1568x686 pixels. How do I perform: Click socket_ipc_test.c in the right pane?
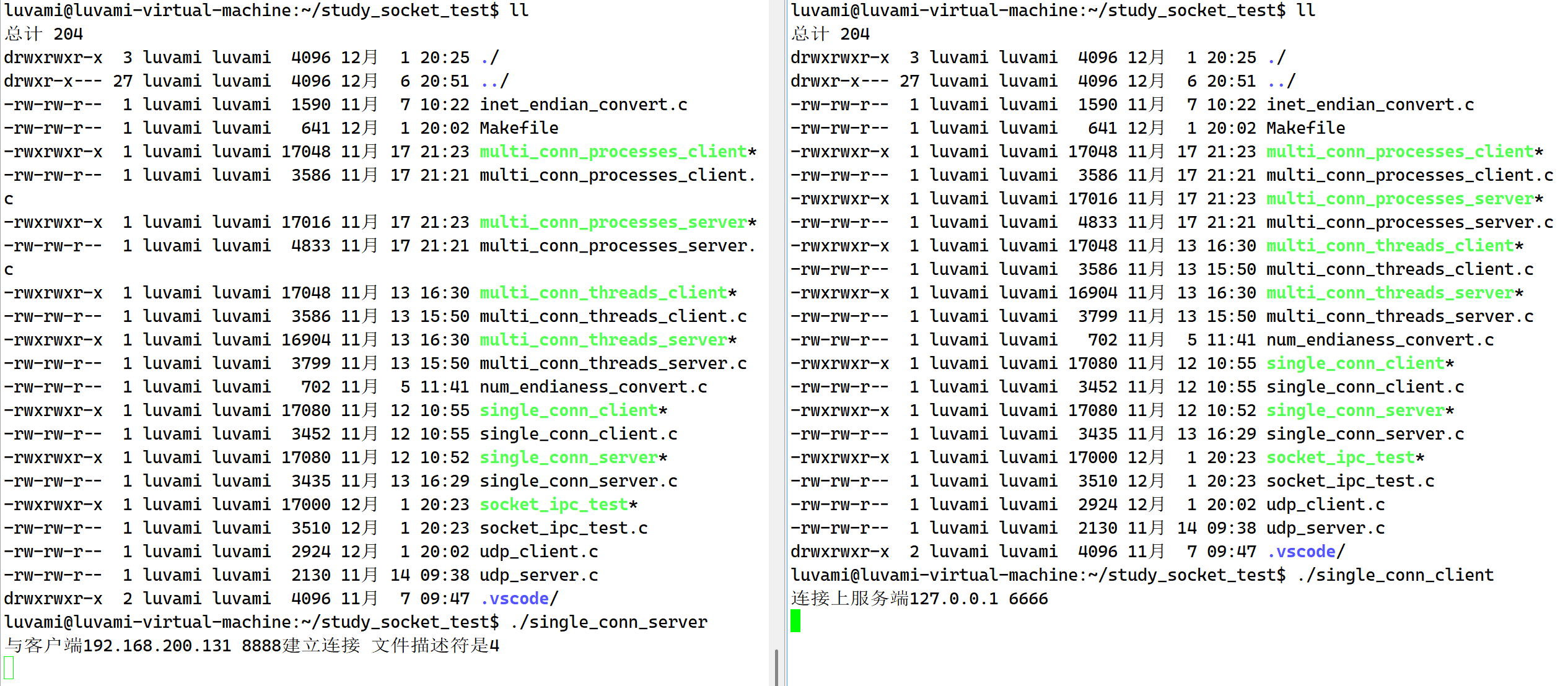tap(1350, 481)
